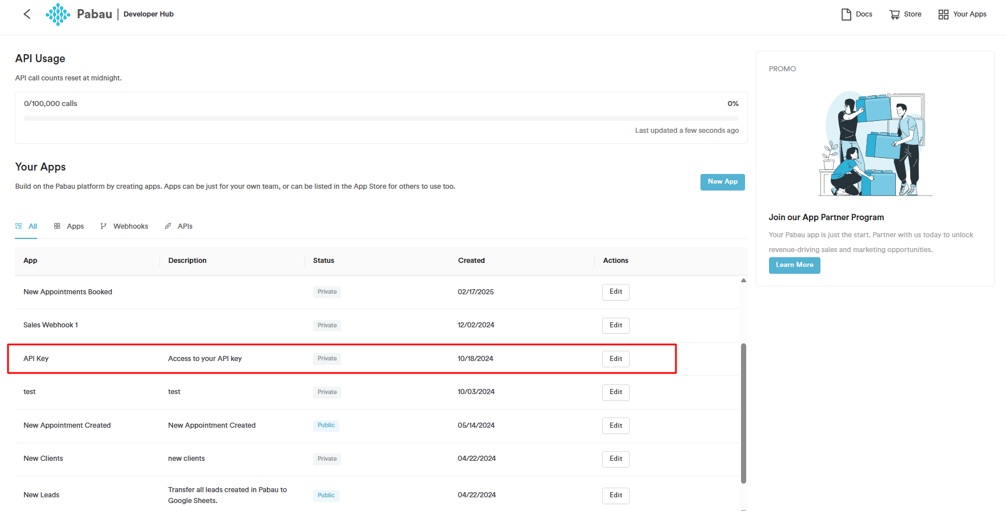Click the Private badge in API Key row

pyautogui.click(x=327, y=358)
